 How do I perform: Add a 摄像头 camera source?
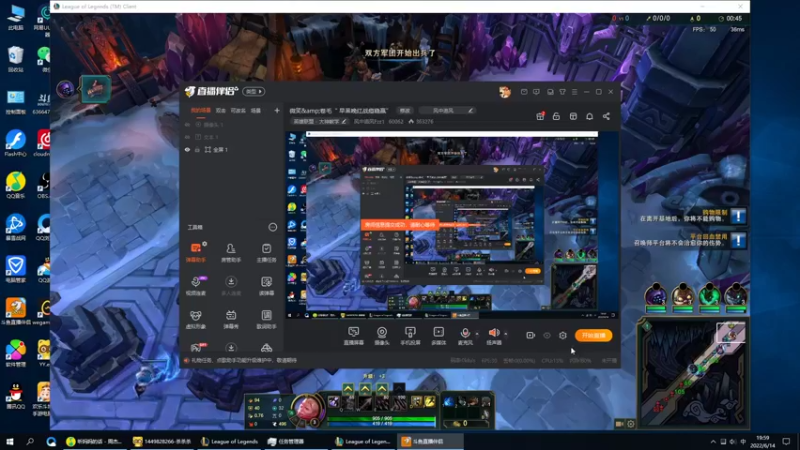[382, 336]
